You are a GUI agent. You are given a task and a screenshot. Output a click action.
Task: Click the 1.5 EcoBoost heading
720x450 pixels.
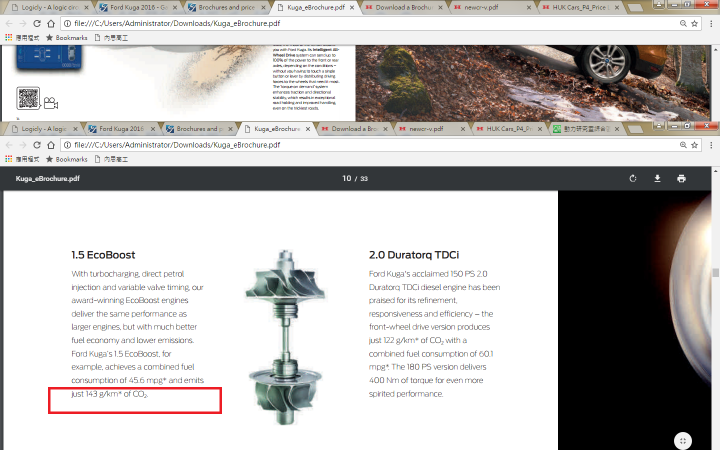(x=103, y=255)
